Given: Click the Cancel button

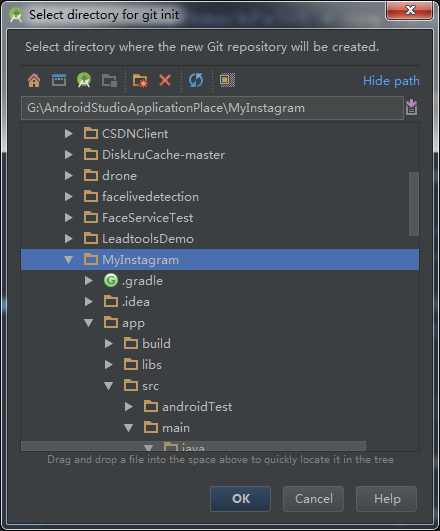Looking at the screenshot, I should 313,498.
